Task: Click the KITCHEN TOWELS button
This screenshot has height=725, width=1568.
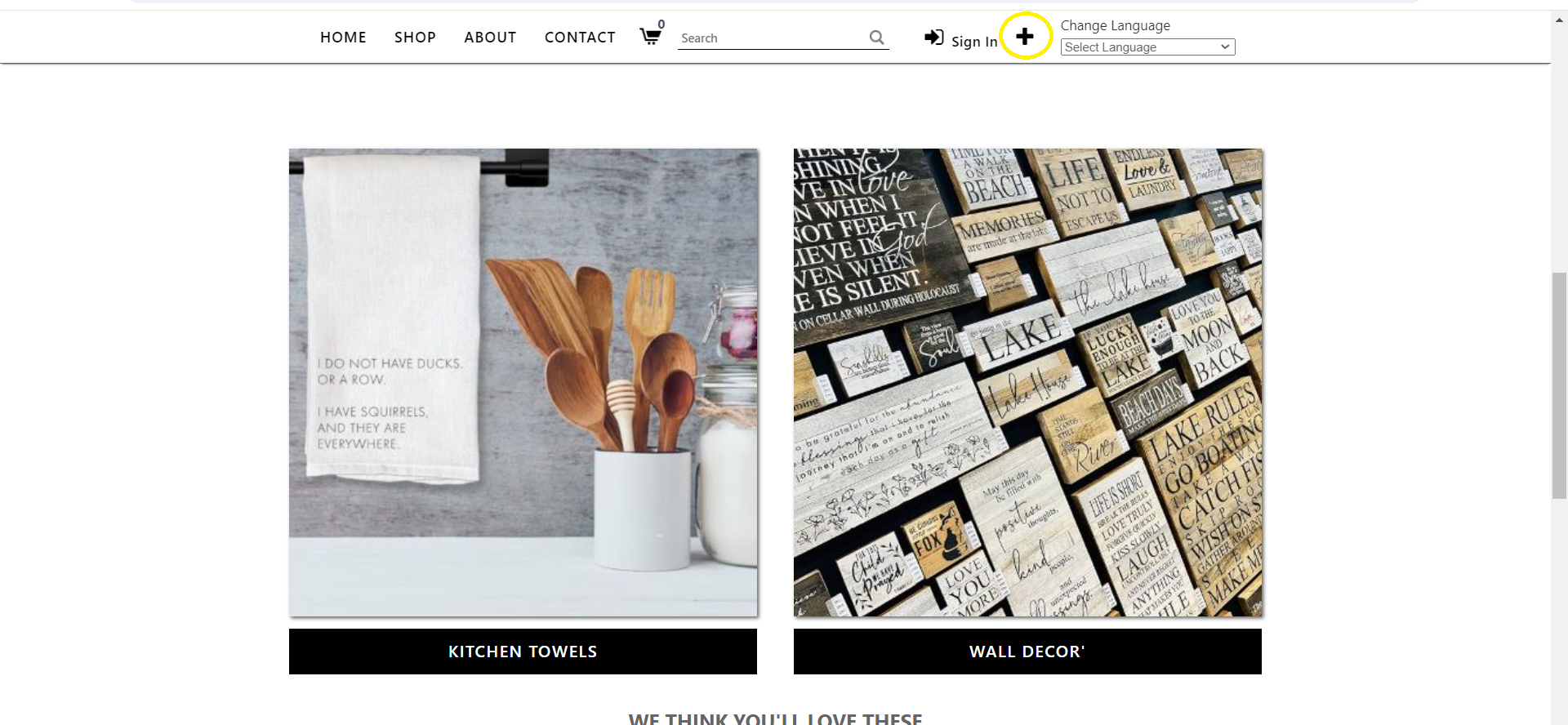Action: point(523,652)
